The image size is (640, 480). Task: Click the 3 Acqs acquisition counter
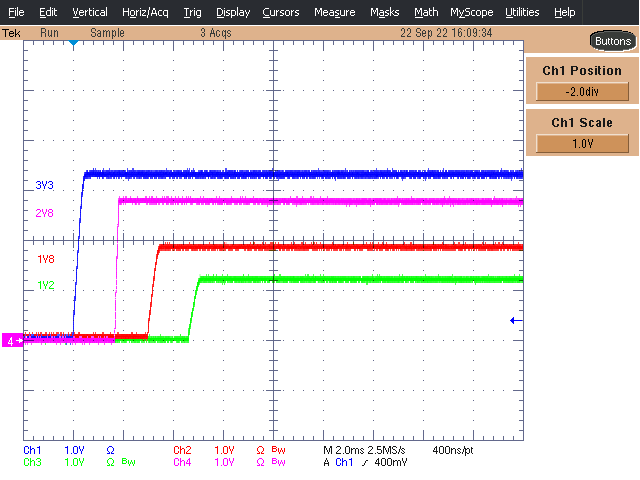(216, 33)
